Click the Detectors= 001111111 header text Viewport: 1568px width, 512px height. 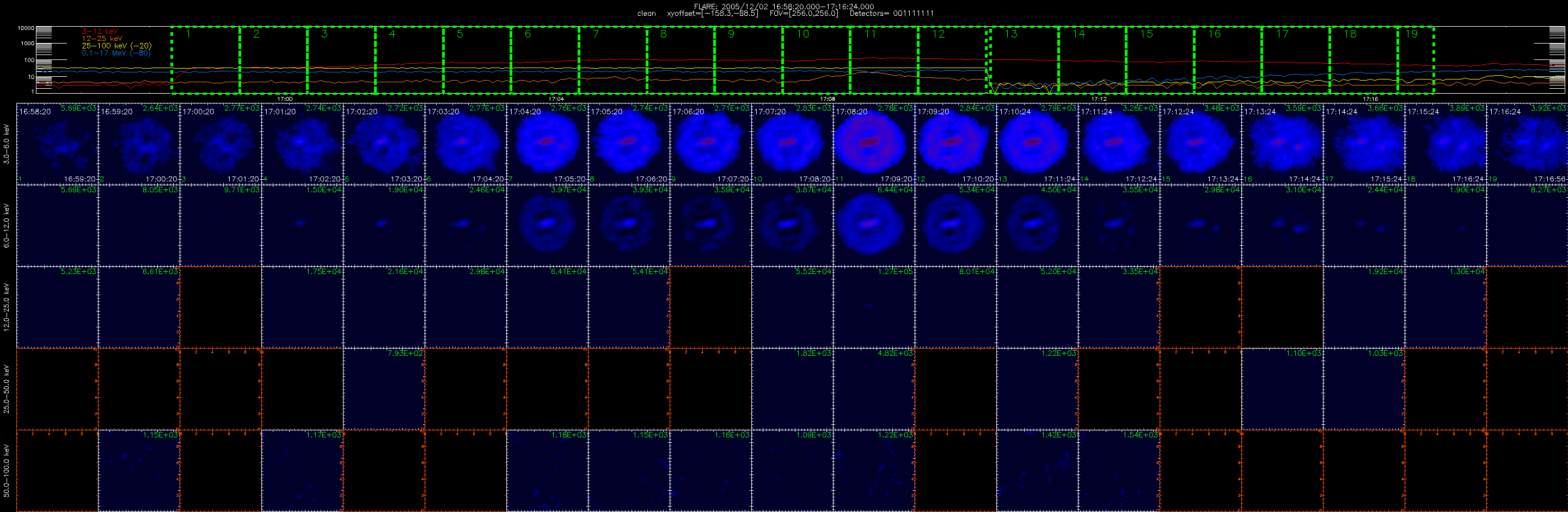coord(892,14)
